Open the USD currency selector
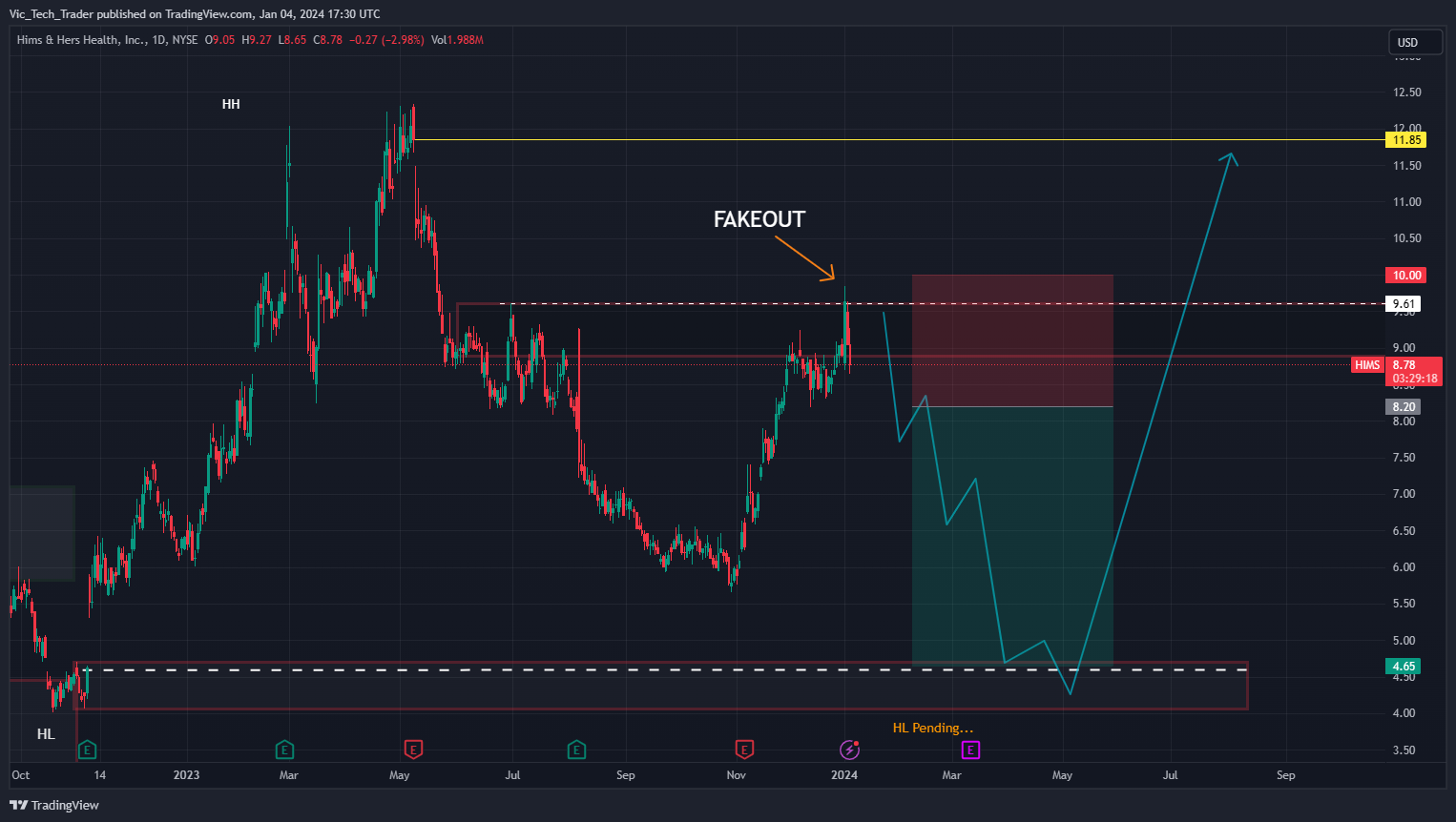 pyautogui.click(x=1415, y=42)
